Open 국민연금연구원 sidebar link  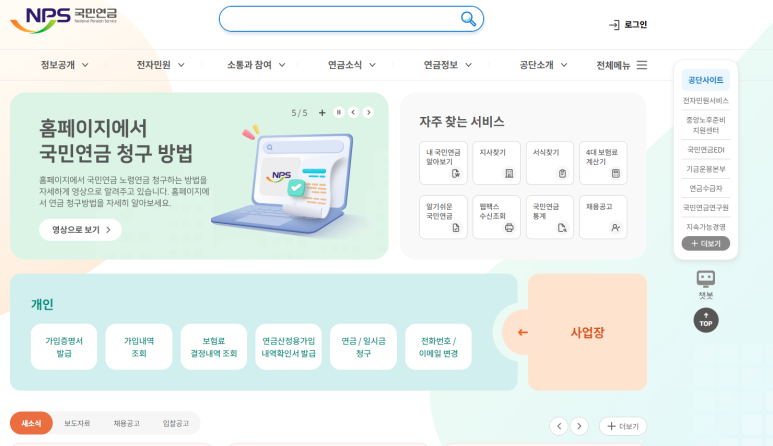pyautogui.click(x=705, y=207)
